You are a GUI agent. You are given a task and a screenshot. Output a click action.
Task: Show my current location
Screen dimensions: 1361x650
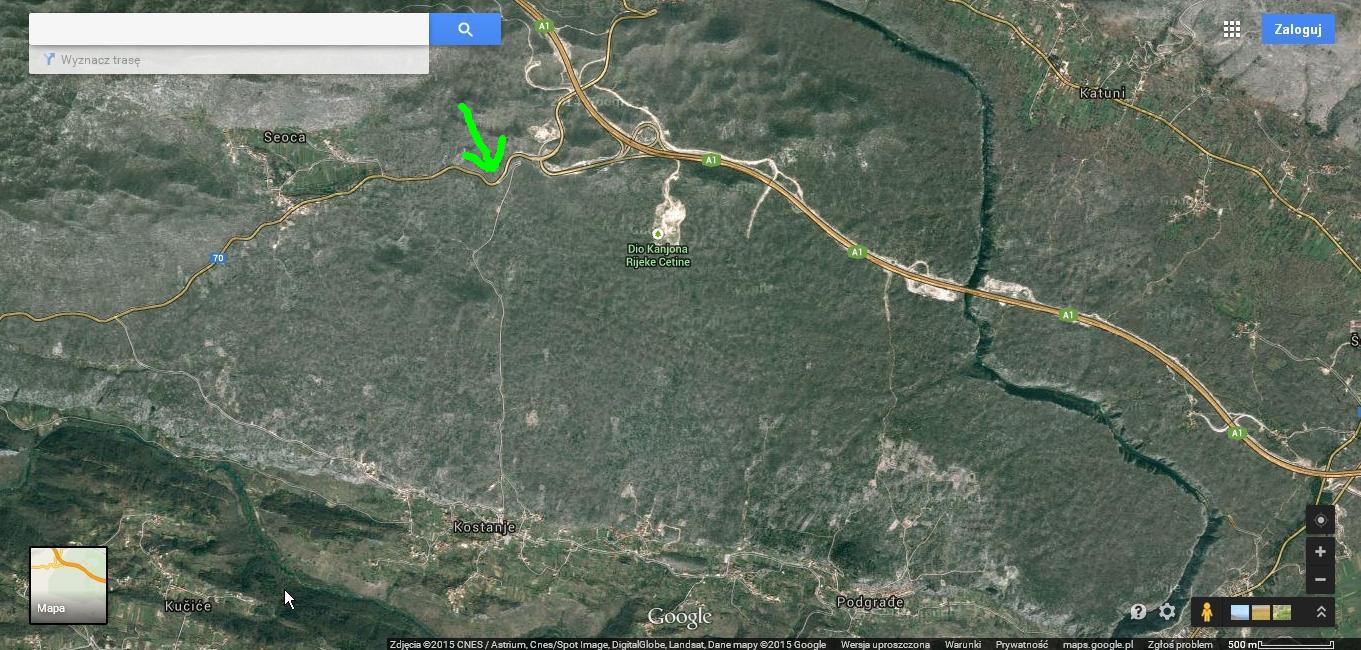(x=1320, y=520)
